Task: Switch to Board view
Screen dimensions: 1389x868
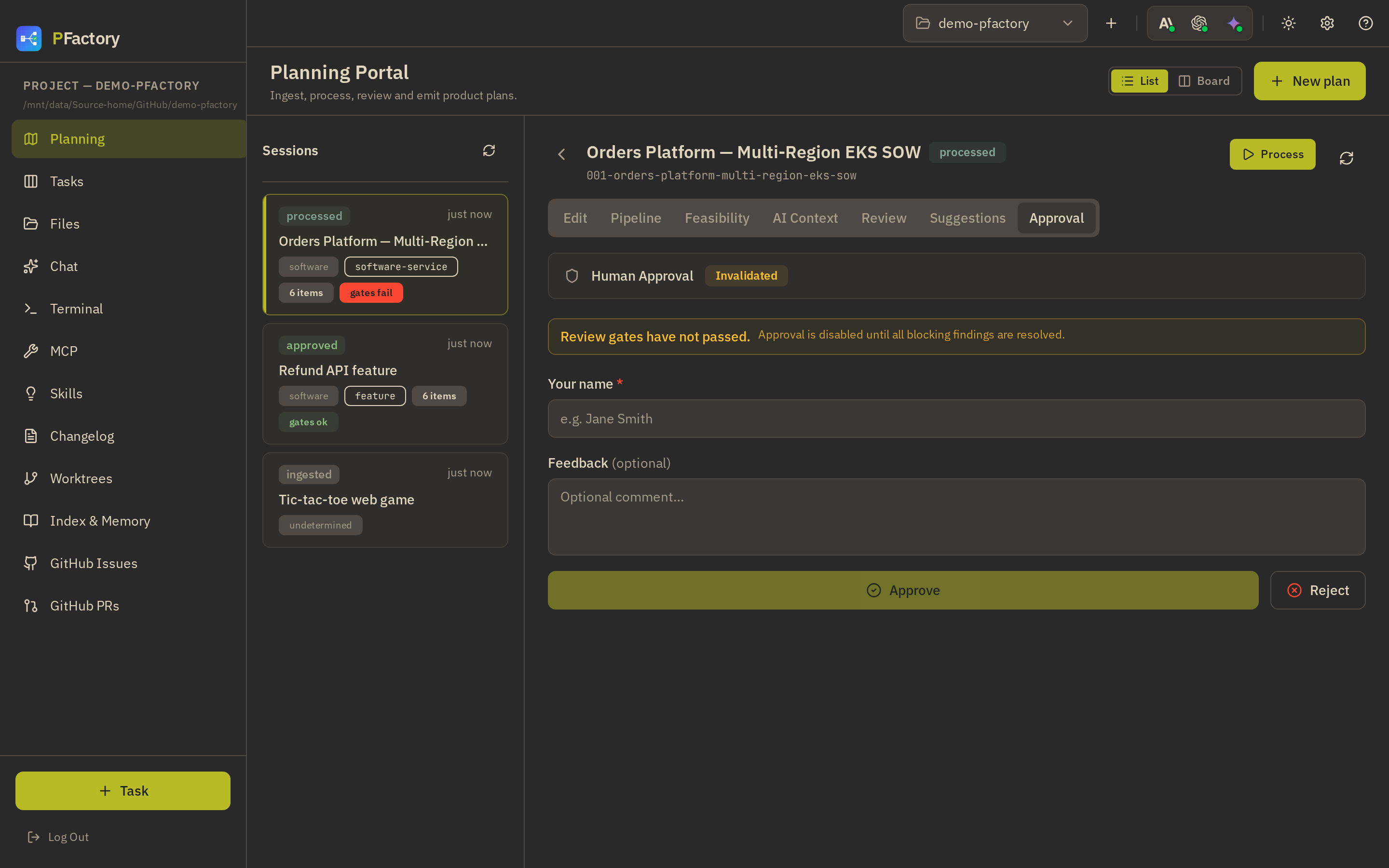Action: coord(1204,81)
